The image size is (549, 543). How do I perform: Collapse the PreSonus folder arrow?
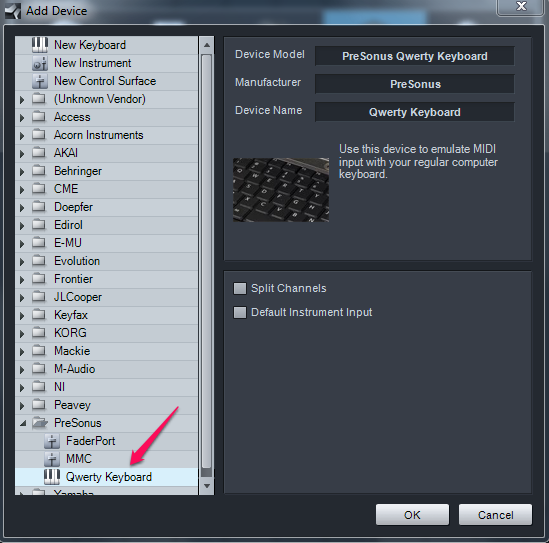coord(23,423)
